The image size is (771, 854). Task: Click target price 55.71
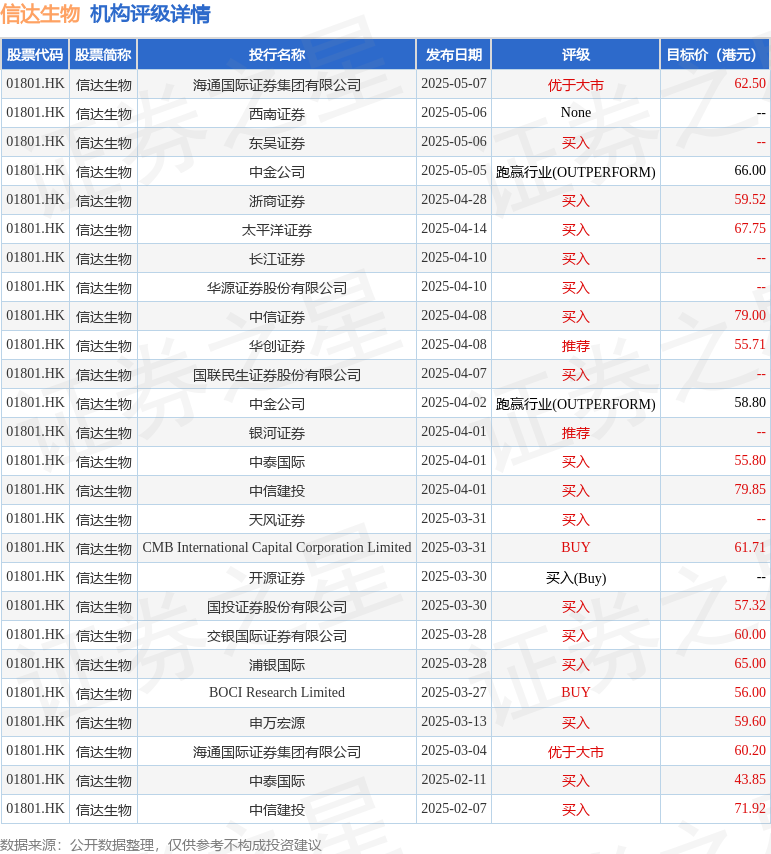750,345
